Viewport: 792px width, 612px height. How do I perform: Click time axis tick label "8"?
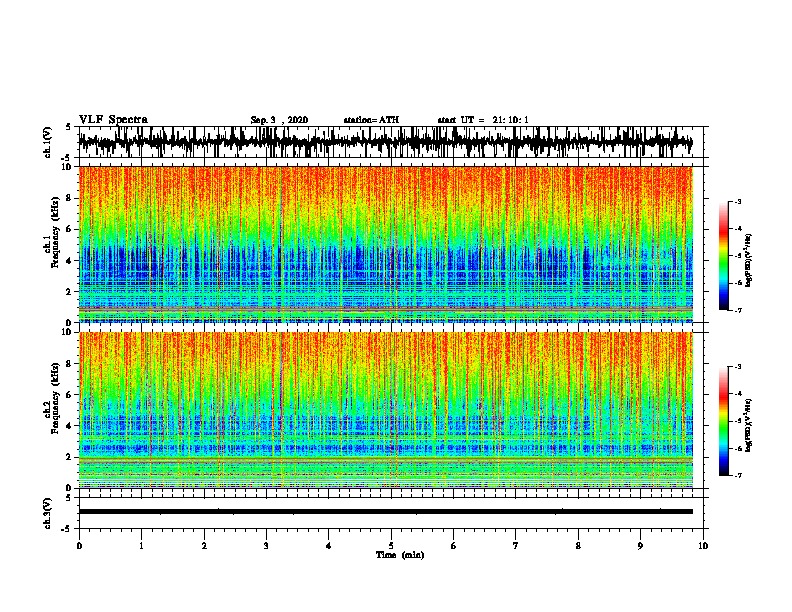578,546
